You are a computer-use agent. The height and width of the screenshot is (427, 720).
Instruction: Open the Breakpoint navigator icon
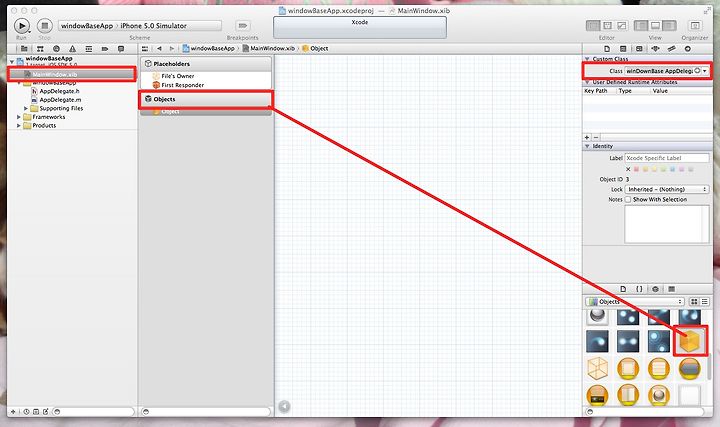point(105,49)
